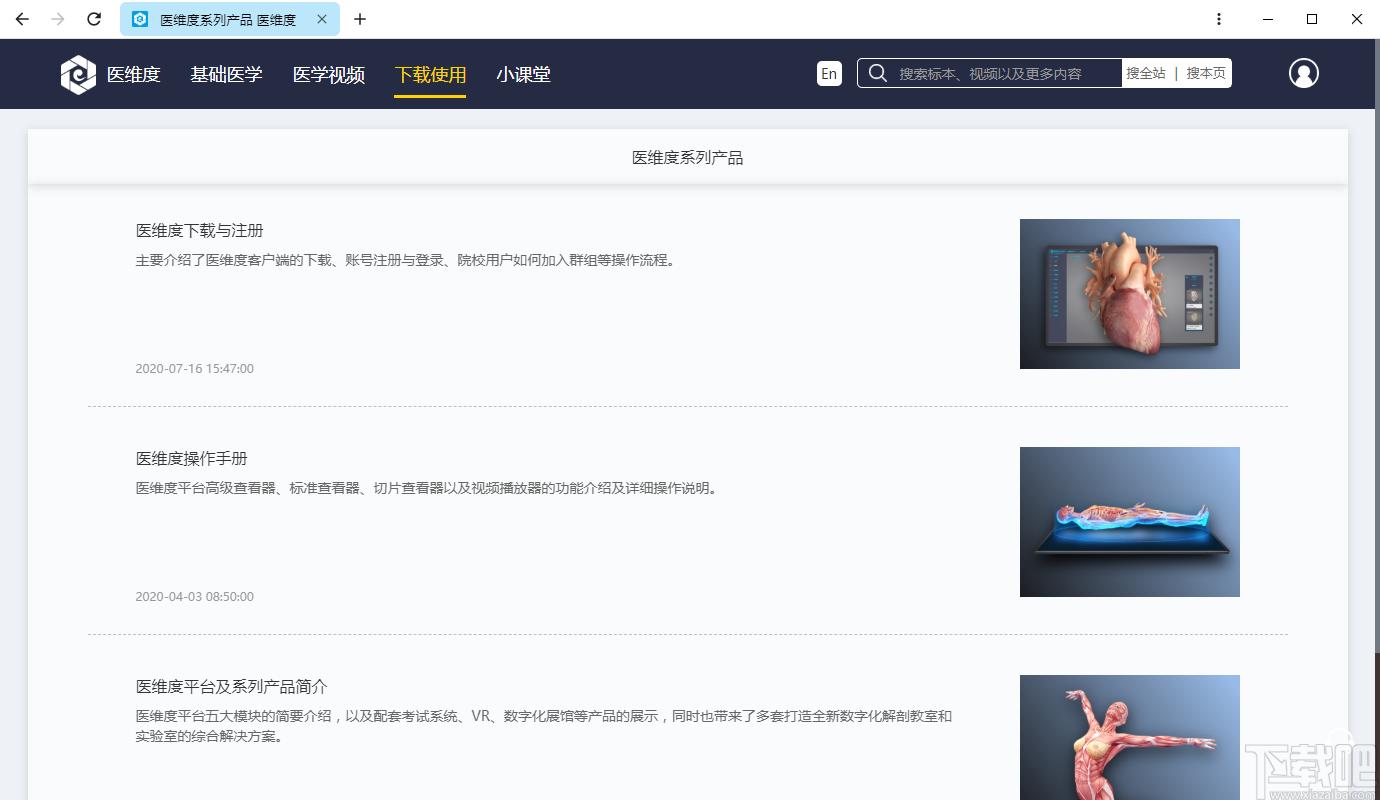Minimize the browser window
This screenshot has width=1380, height=800.
pos(1267,19)
